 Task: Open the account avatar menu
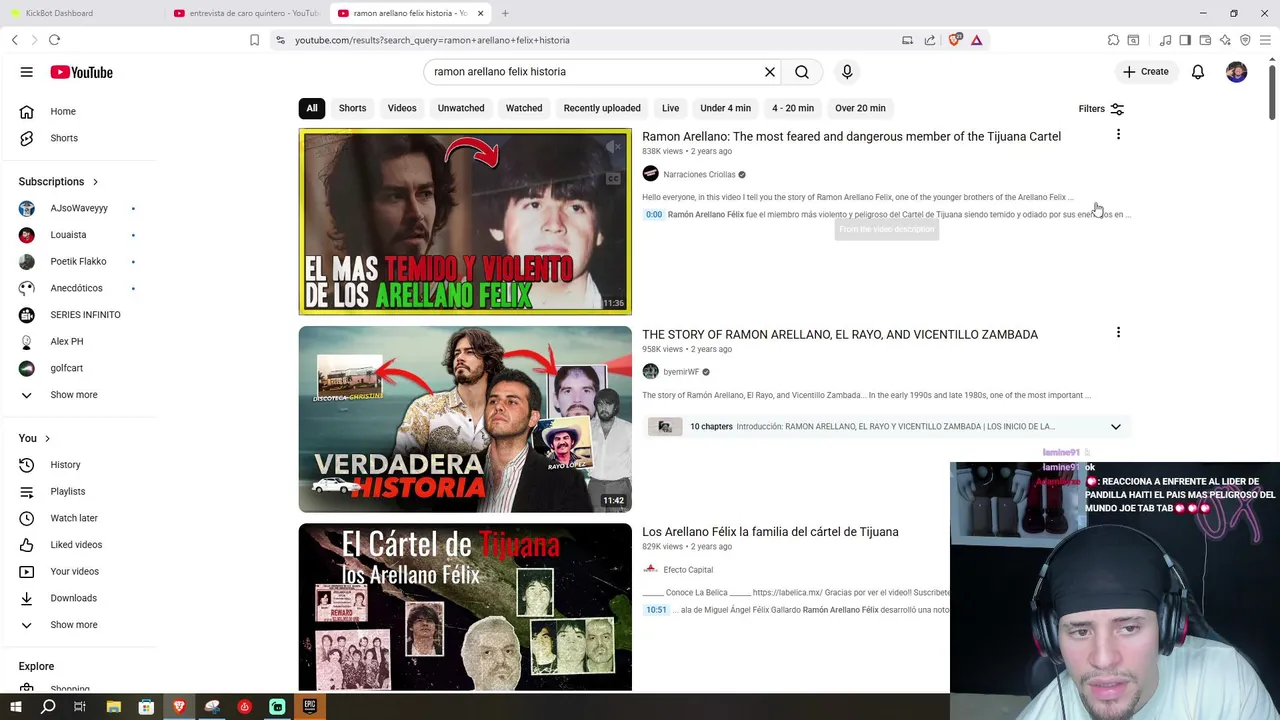(x=1237, y=72)
